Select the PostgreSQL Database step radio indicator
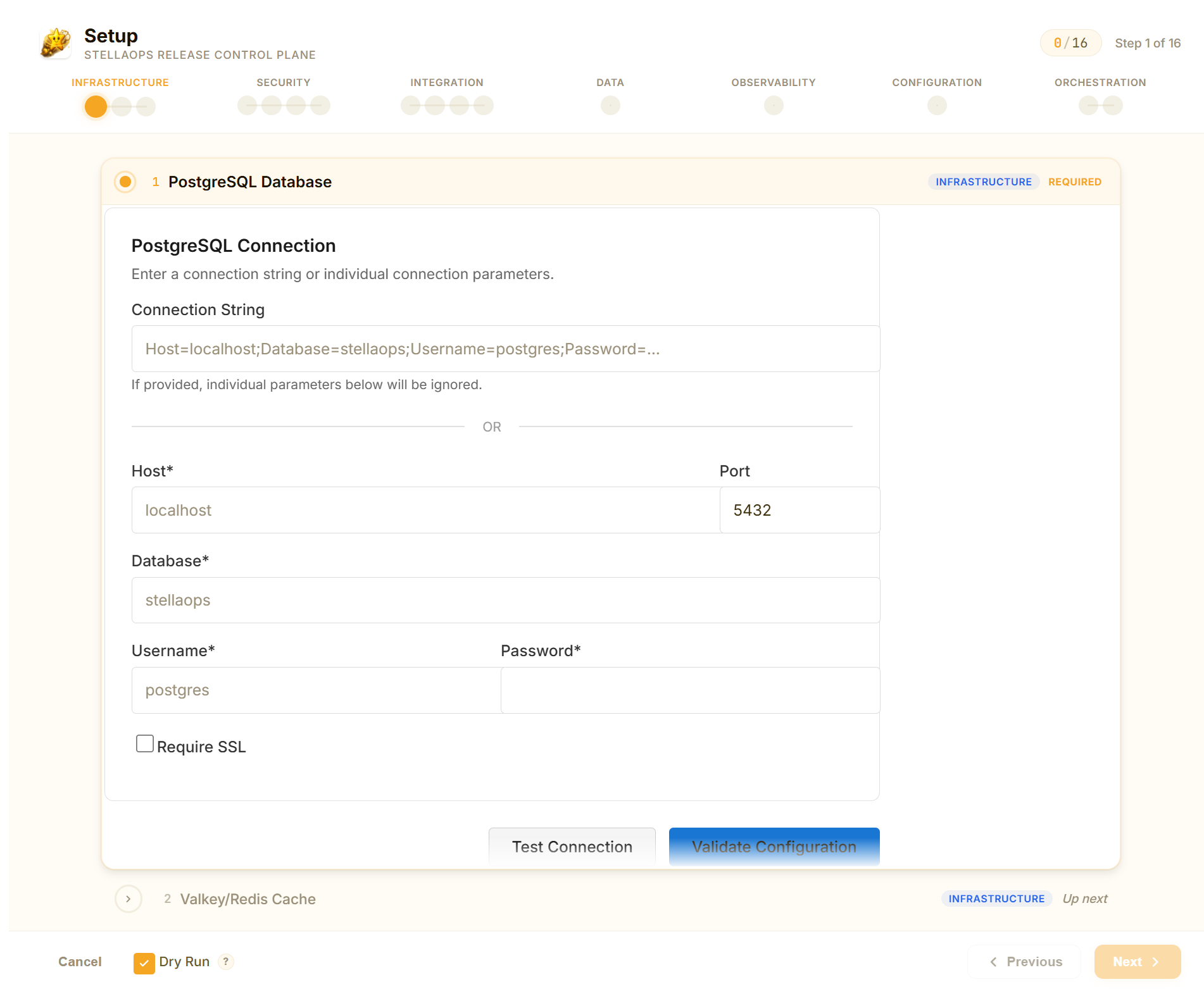1204x1001 pixels. [125, 182]
